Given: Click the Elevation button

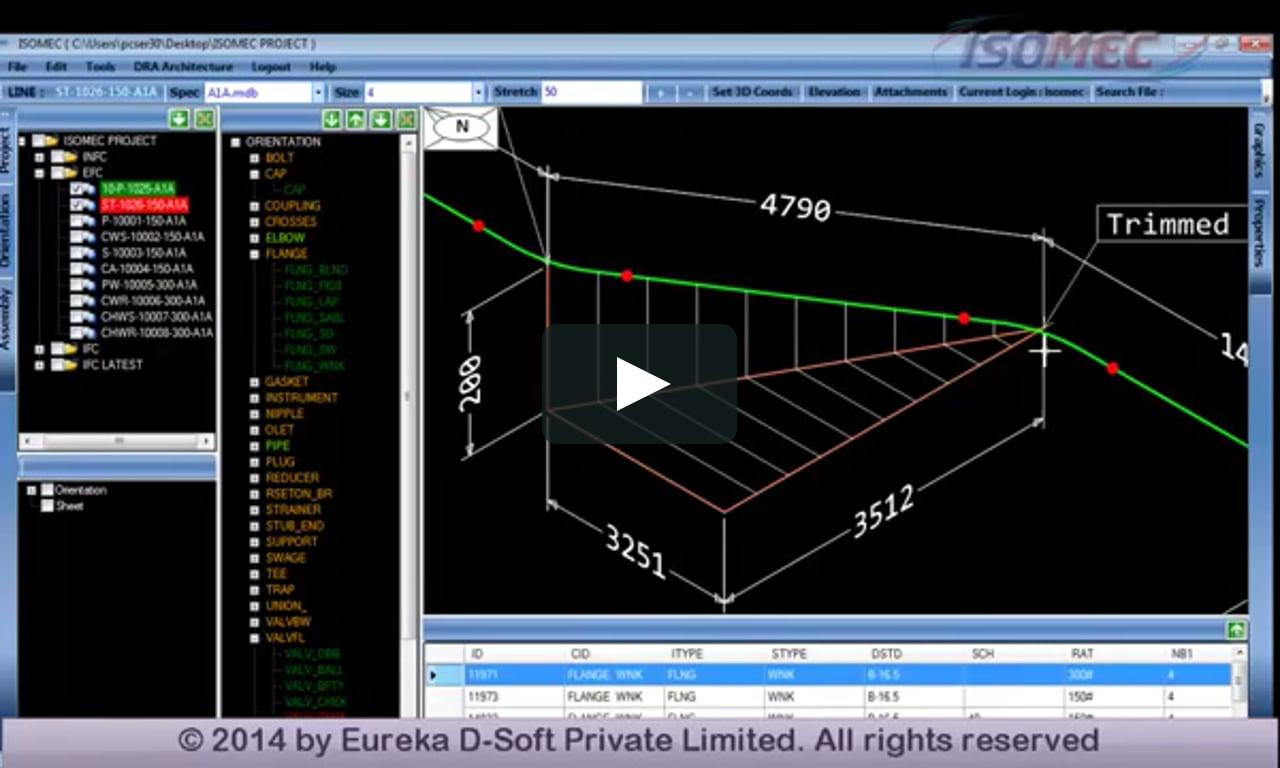Looking at the screenshot, I should 835,92.
